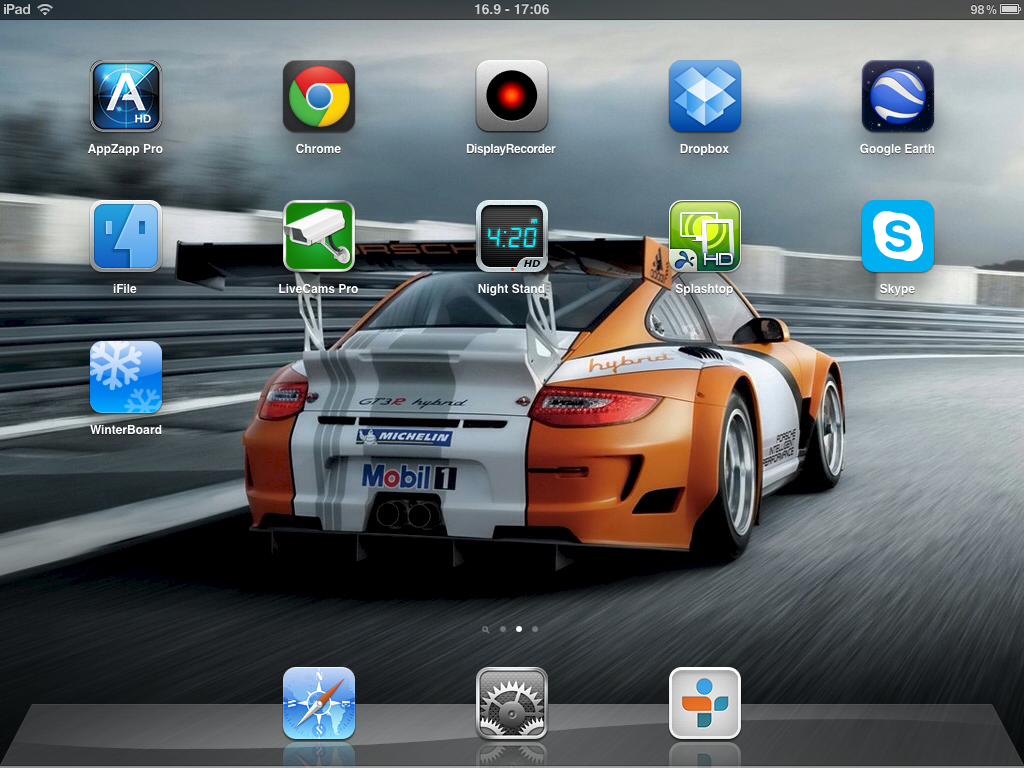Launch the Chrome browser icon
The height and width of the screenshot is (768, 1024).
319,96
